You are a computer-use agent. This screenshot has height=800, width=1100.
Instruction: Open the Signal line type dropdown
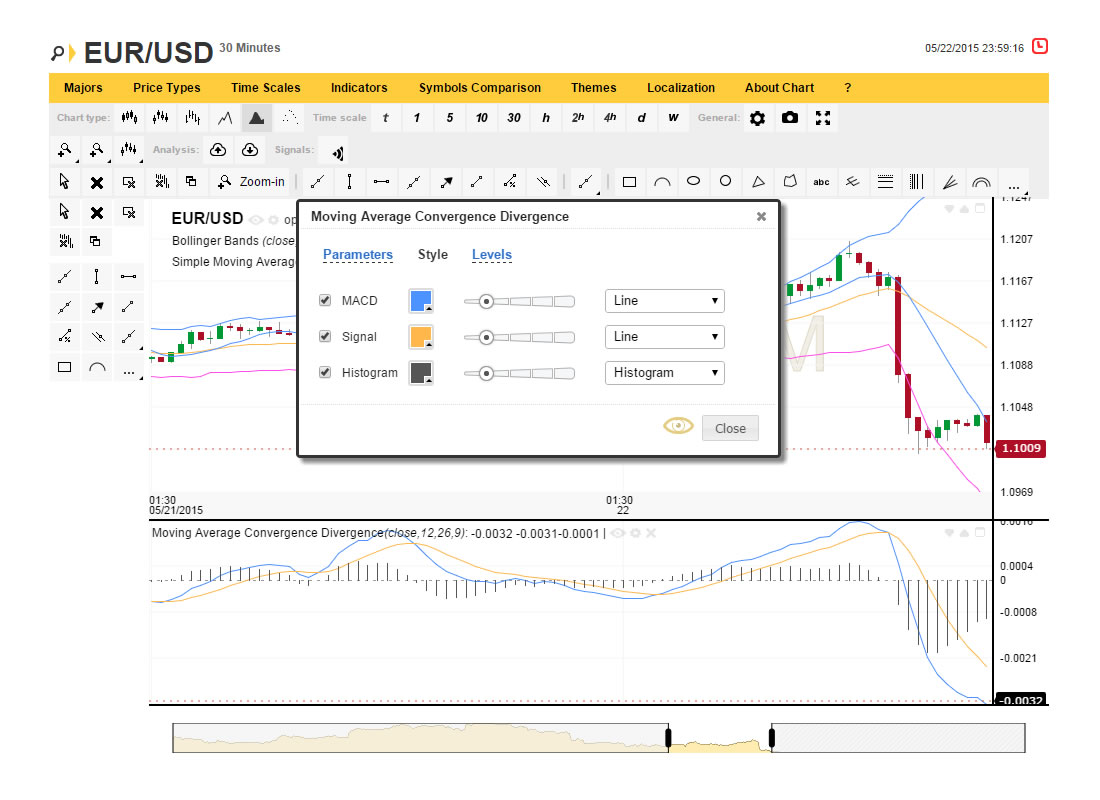coord(664,337)
